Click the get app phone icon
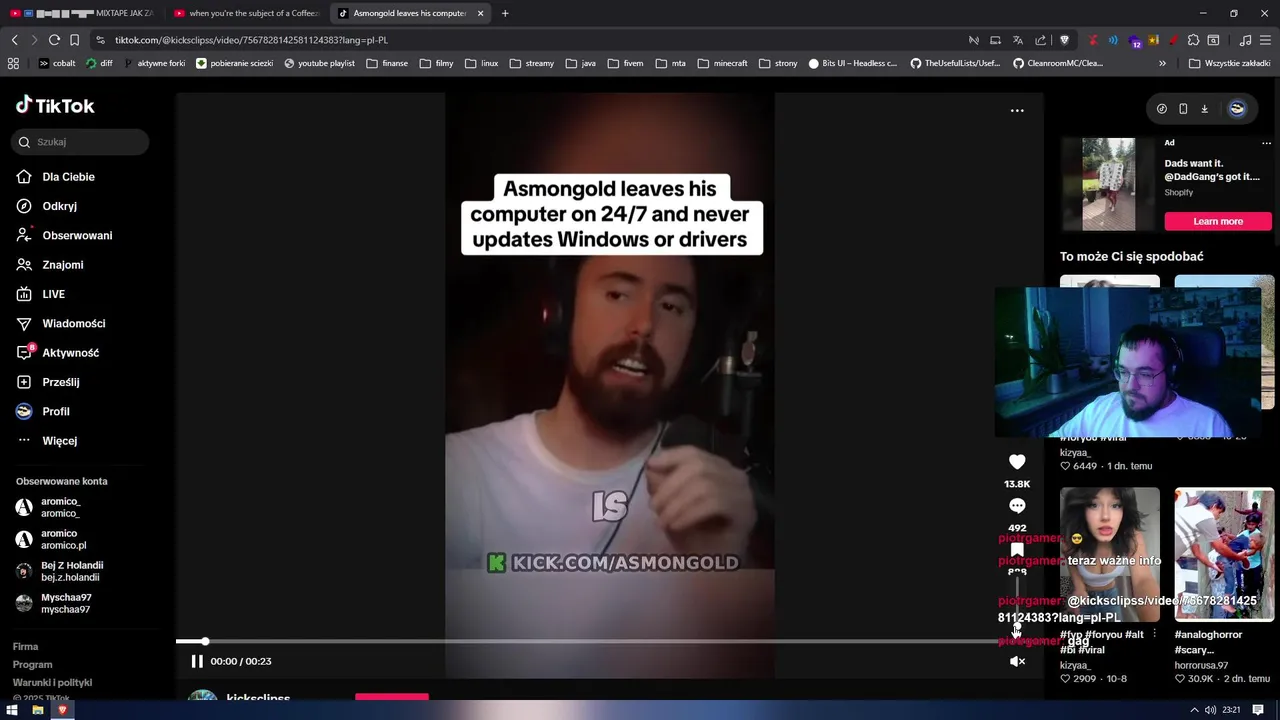Screen dimensions: 1280x720 (x=1183, y=109)
